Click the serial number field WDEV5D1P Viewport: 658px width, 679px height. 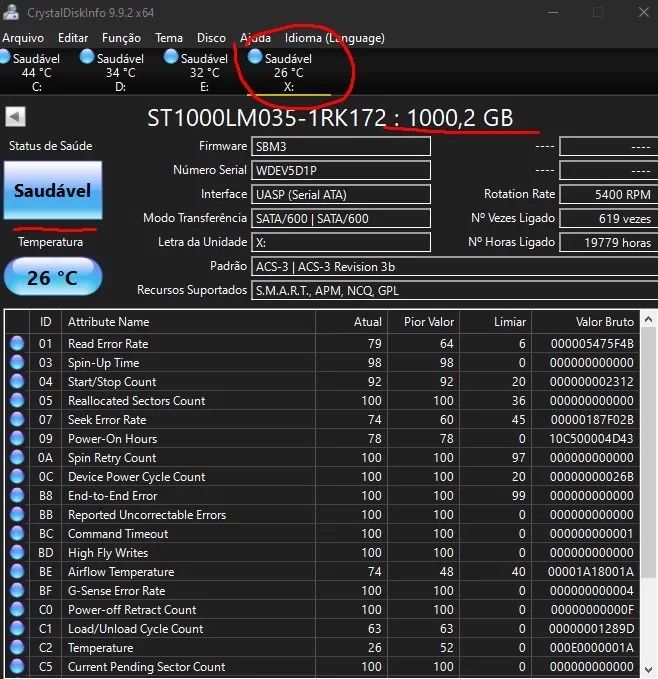pyautogui.click(x=341, y=170)
